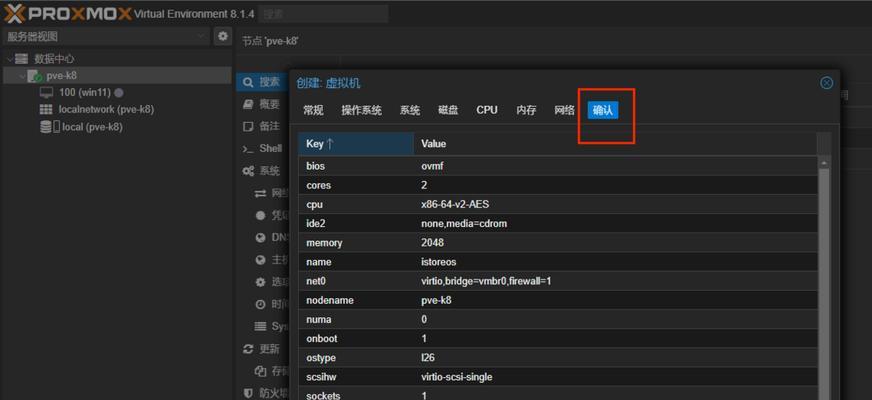Click the Proxmox logo
The height and width of the screenshot is (400, 872).
click(68, 13)
